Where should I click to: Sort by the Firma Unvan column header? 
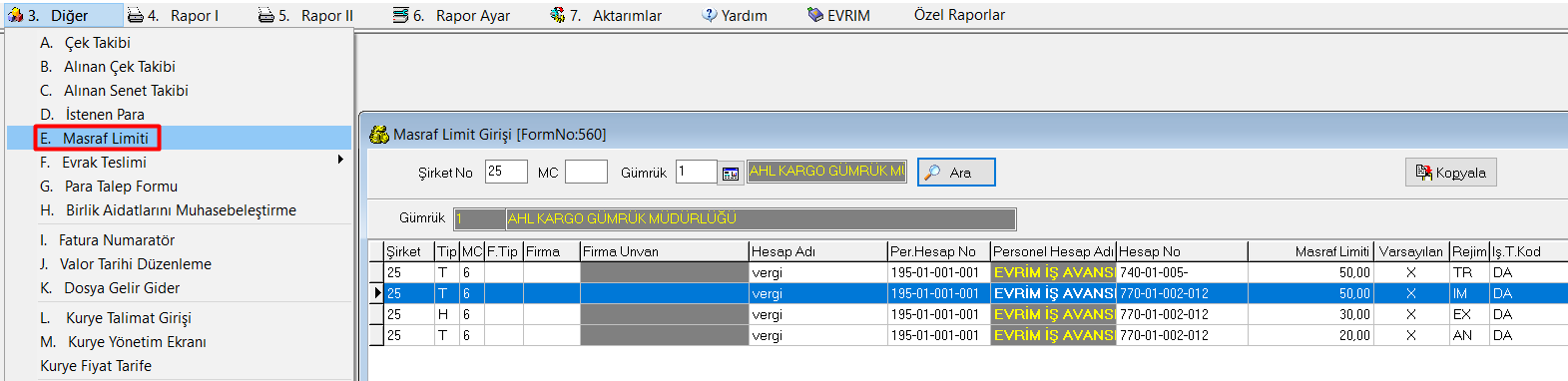pyautogui.click(x=664, y=251)
